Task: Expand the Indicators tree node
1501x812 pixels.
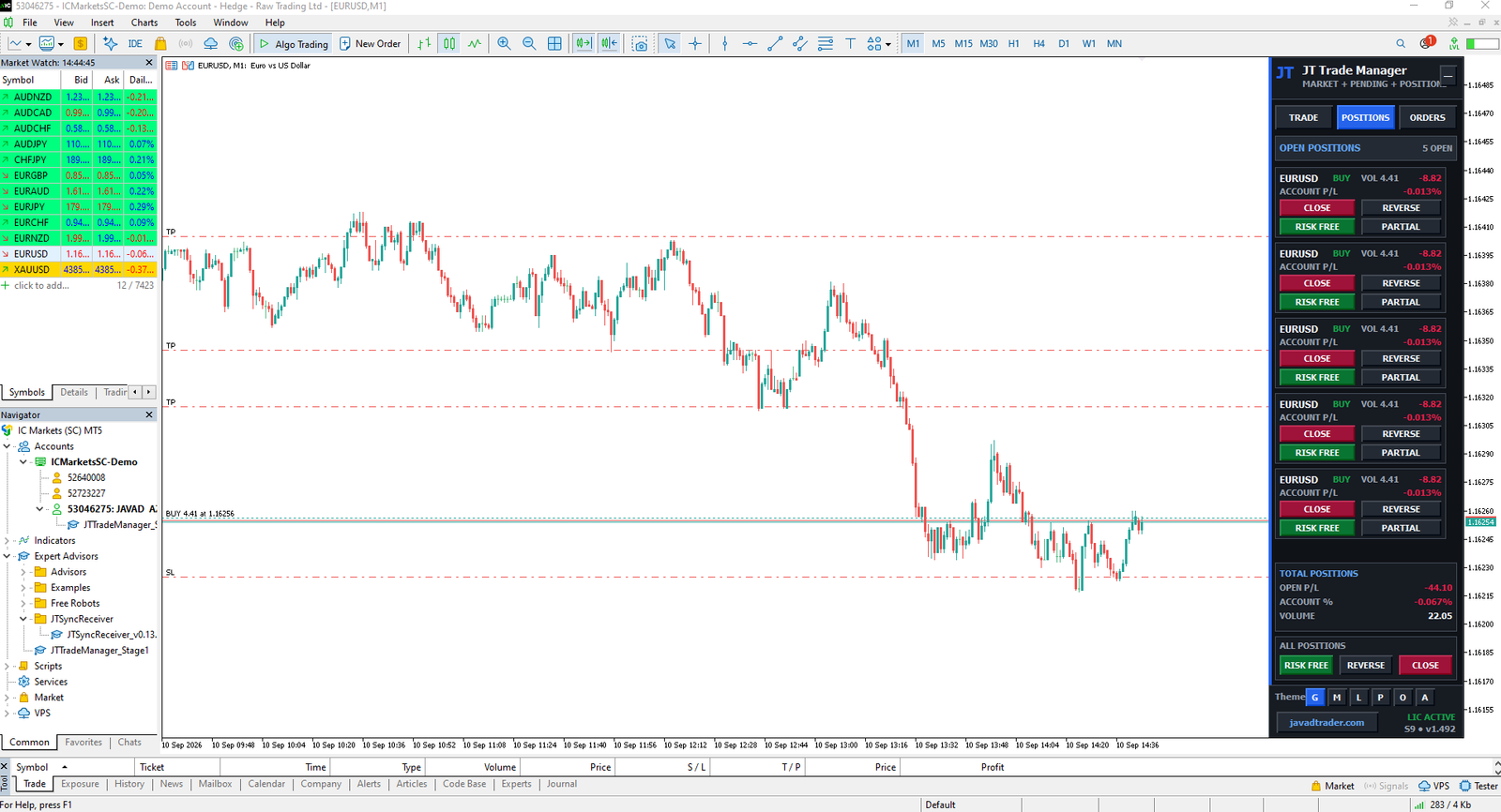Action: pos(8,541)
